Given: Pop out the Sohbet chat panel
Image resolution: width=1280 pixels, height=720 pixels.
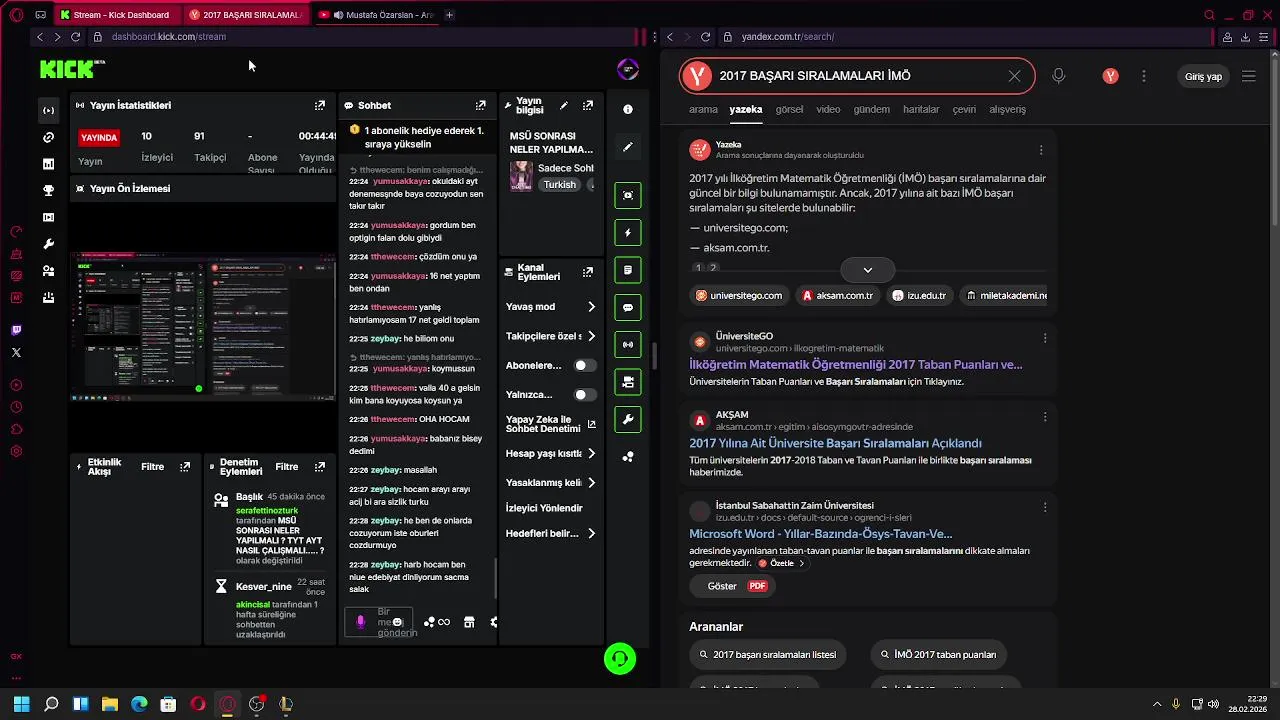Looking at the screenshot, I should [481, 105].
